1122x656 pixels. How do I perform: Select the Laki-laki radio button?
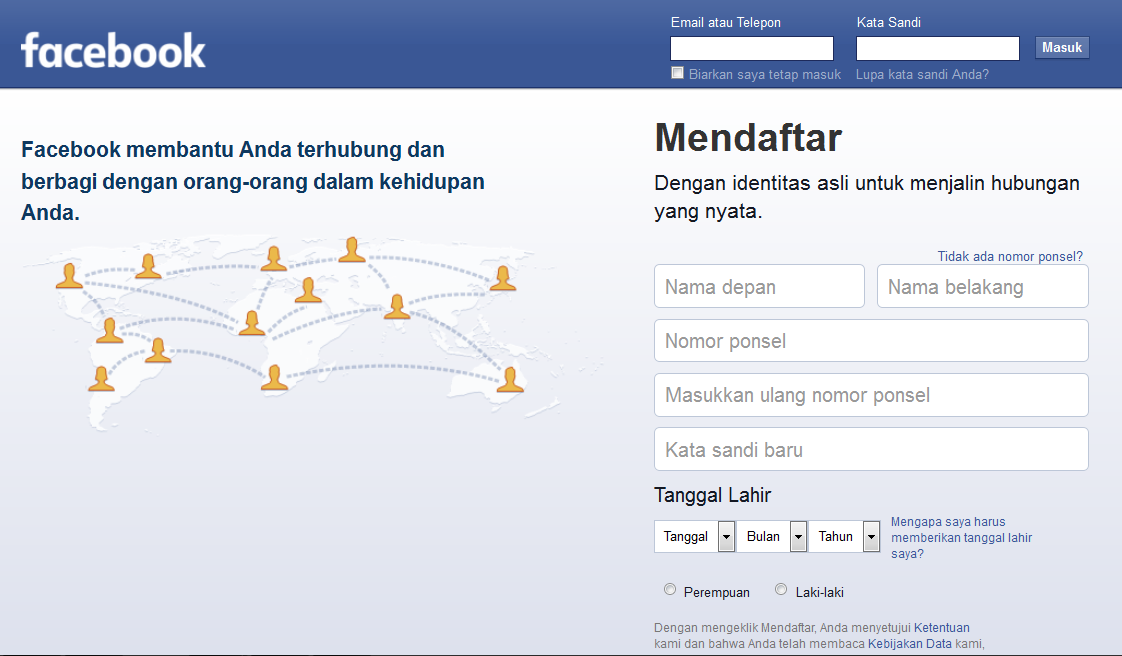(781, 589)
